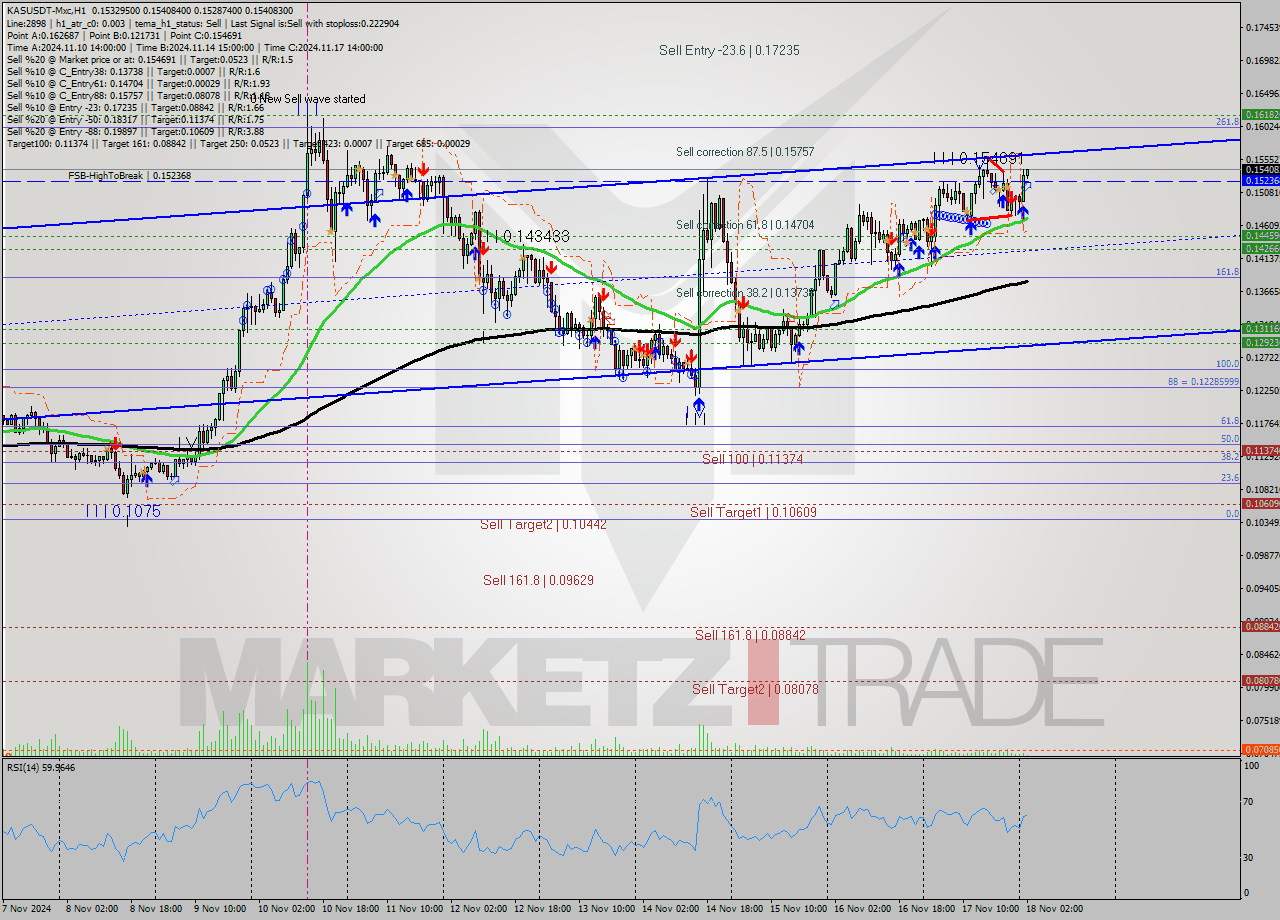Click the '7 Nov 2024' date on time axis
Screen dimensions: 1280x920
coord(24,909)
